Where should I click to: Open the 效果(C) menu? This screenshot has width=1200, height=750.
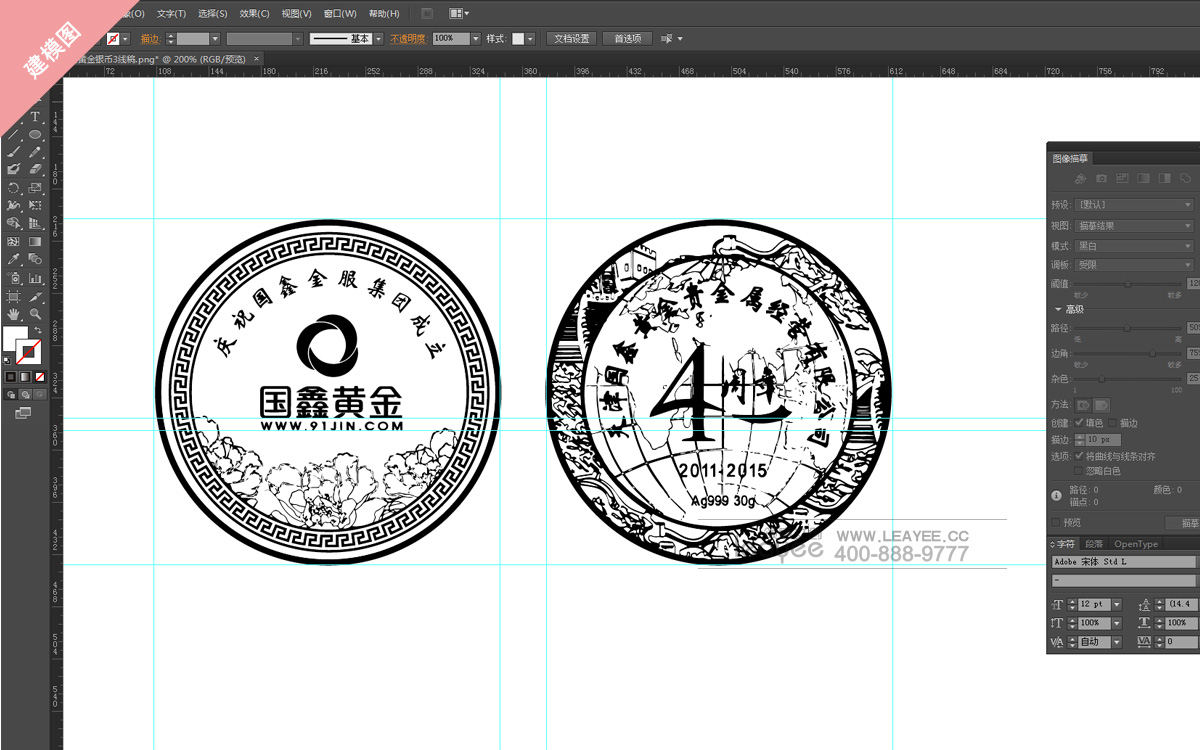coord(254,14)
